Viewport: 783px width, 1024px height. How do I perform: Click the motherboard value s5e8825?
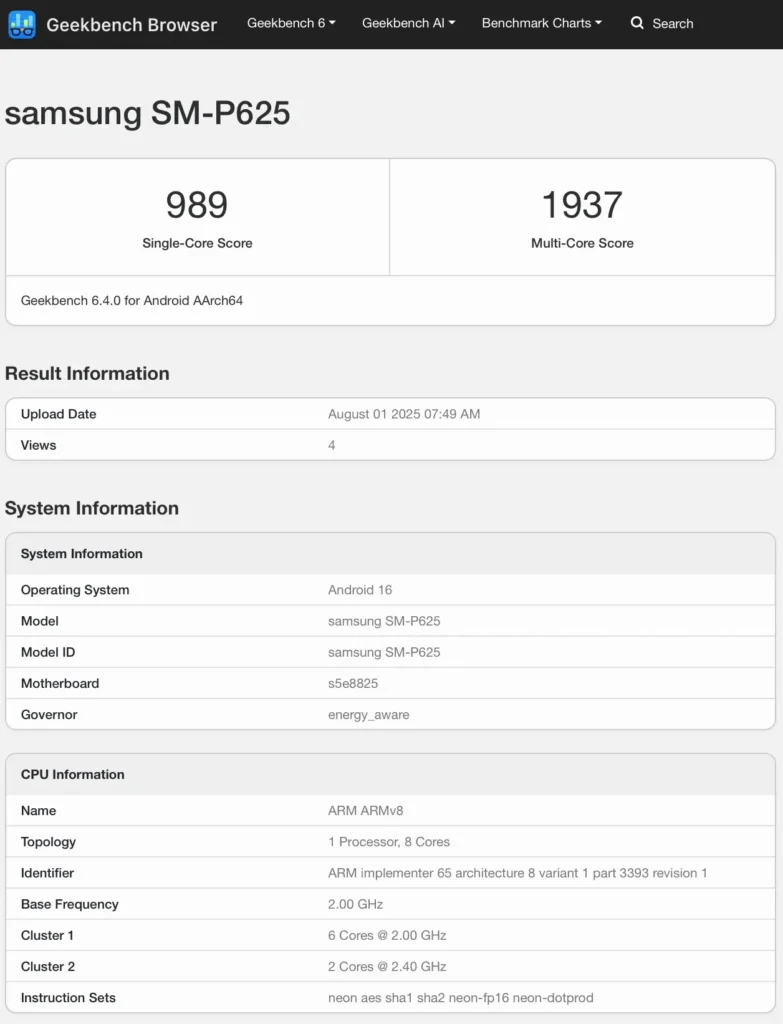(x=353, y=684)
